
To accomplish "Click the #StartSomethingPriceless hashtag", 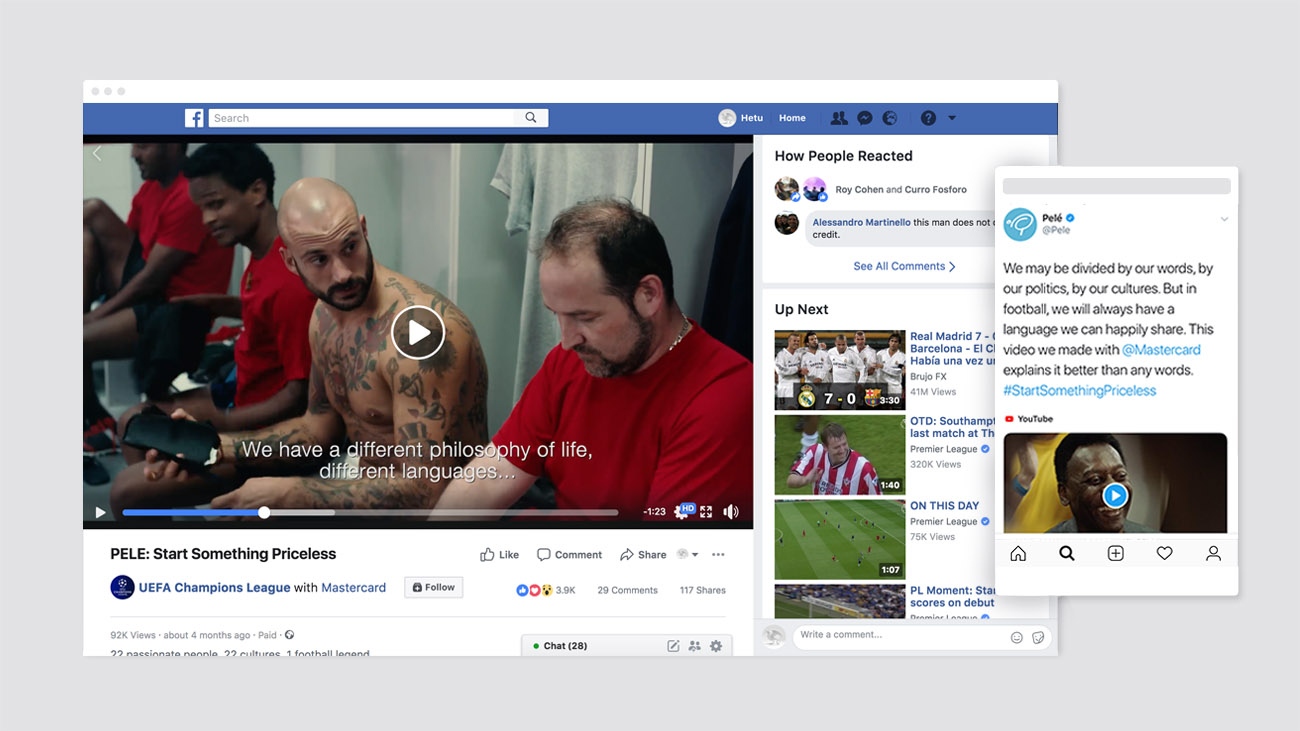I will 1079,391.
